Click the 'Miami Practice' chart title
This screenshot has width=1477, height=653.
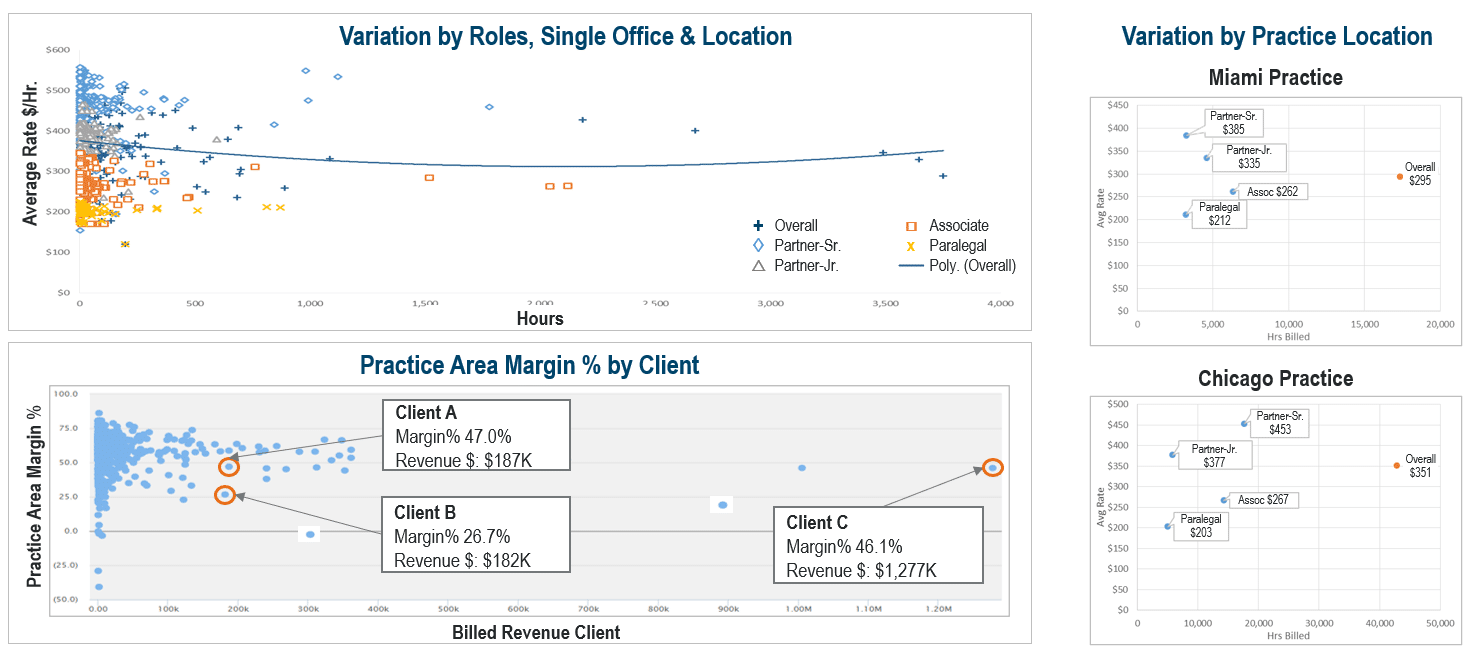click(x=1275, y=77)
